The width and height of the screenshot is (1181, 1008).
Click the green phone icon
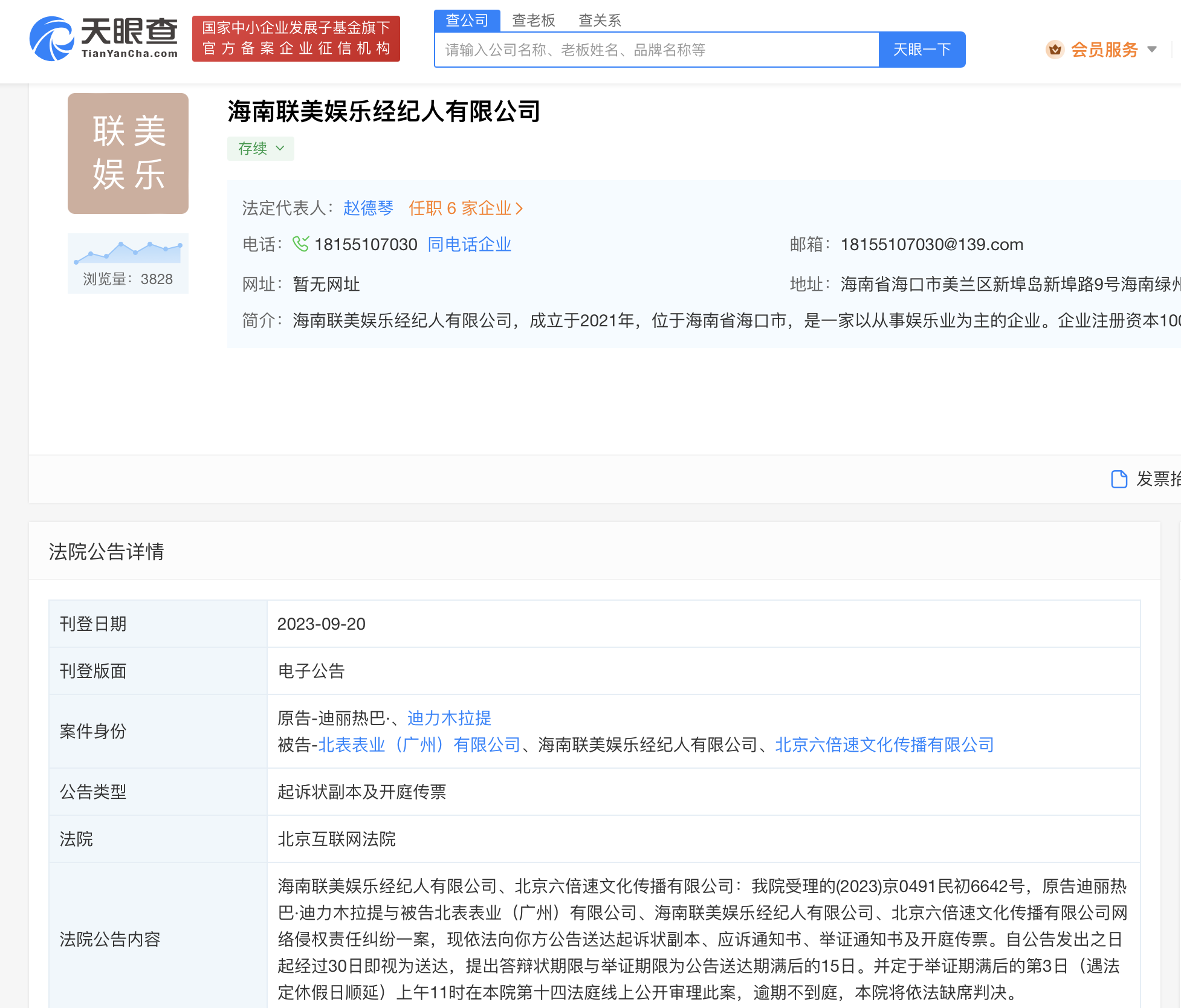pyautogui.click(x=300, y=244)
